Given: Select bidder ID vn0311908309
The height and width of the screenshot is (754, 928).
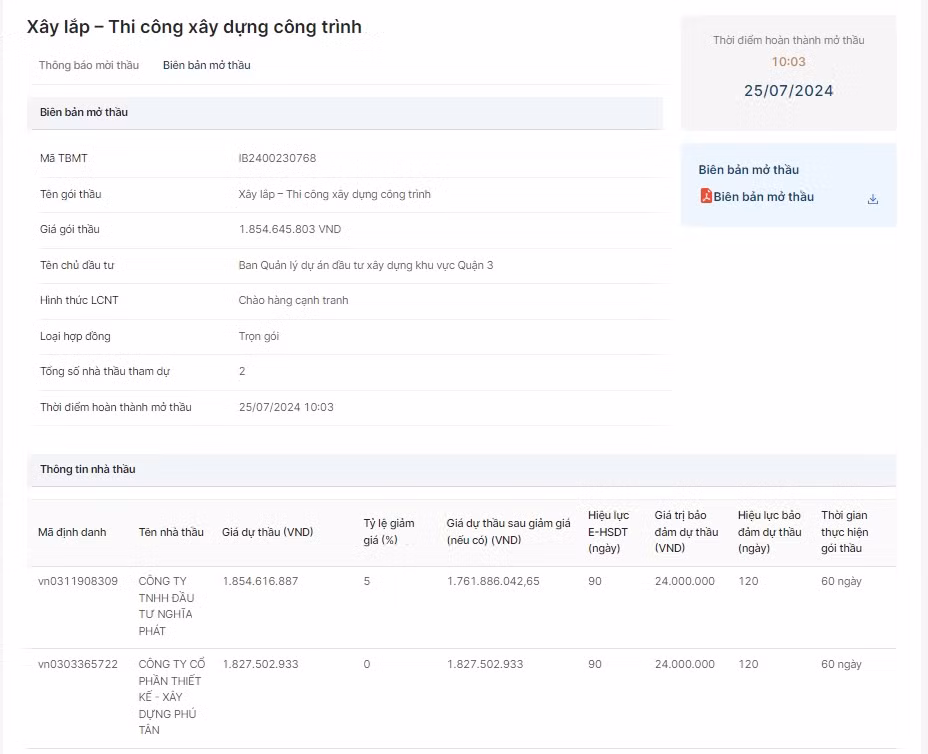Looking at the screenshot, I should (78, 581).
